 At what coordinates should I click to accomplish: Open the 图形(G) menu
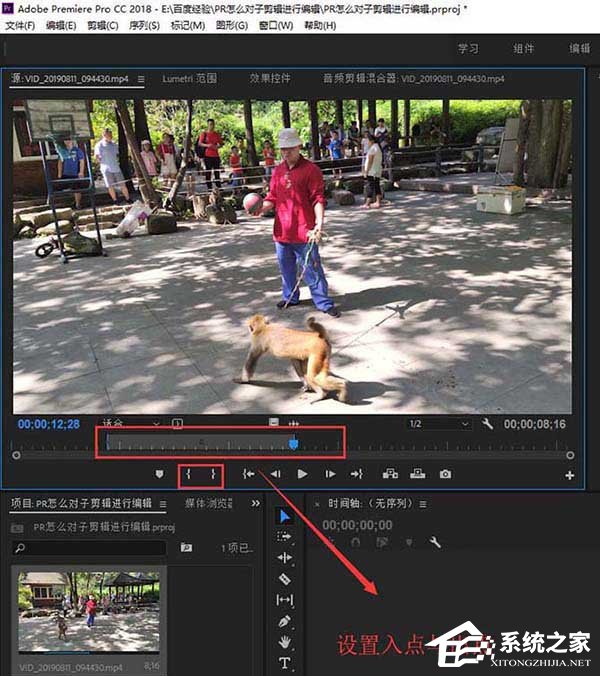(232, 26)
